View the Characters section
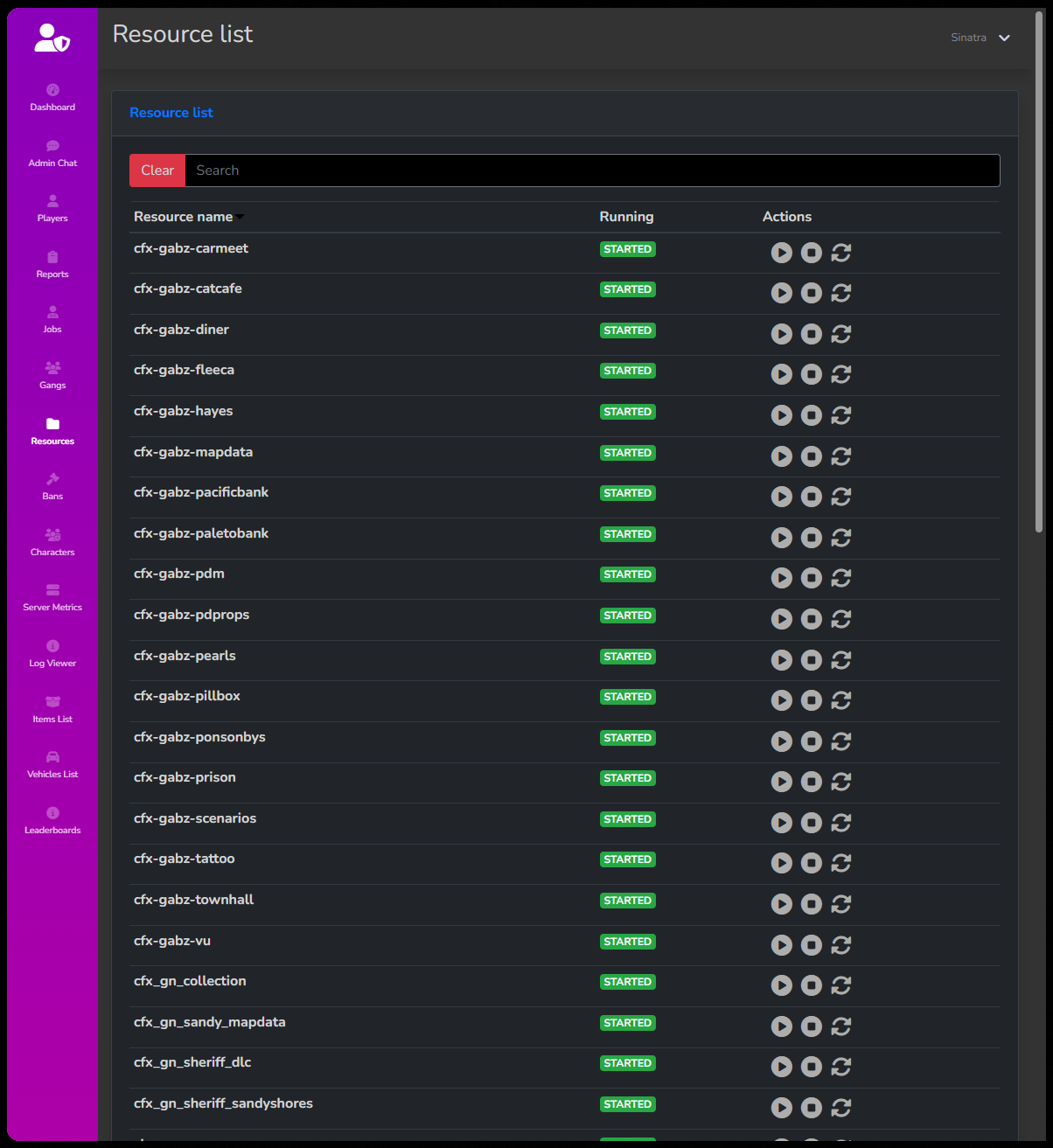Image resolution: width=1053 pixels, height=1148 pixels. 52,543
